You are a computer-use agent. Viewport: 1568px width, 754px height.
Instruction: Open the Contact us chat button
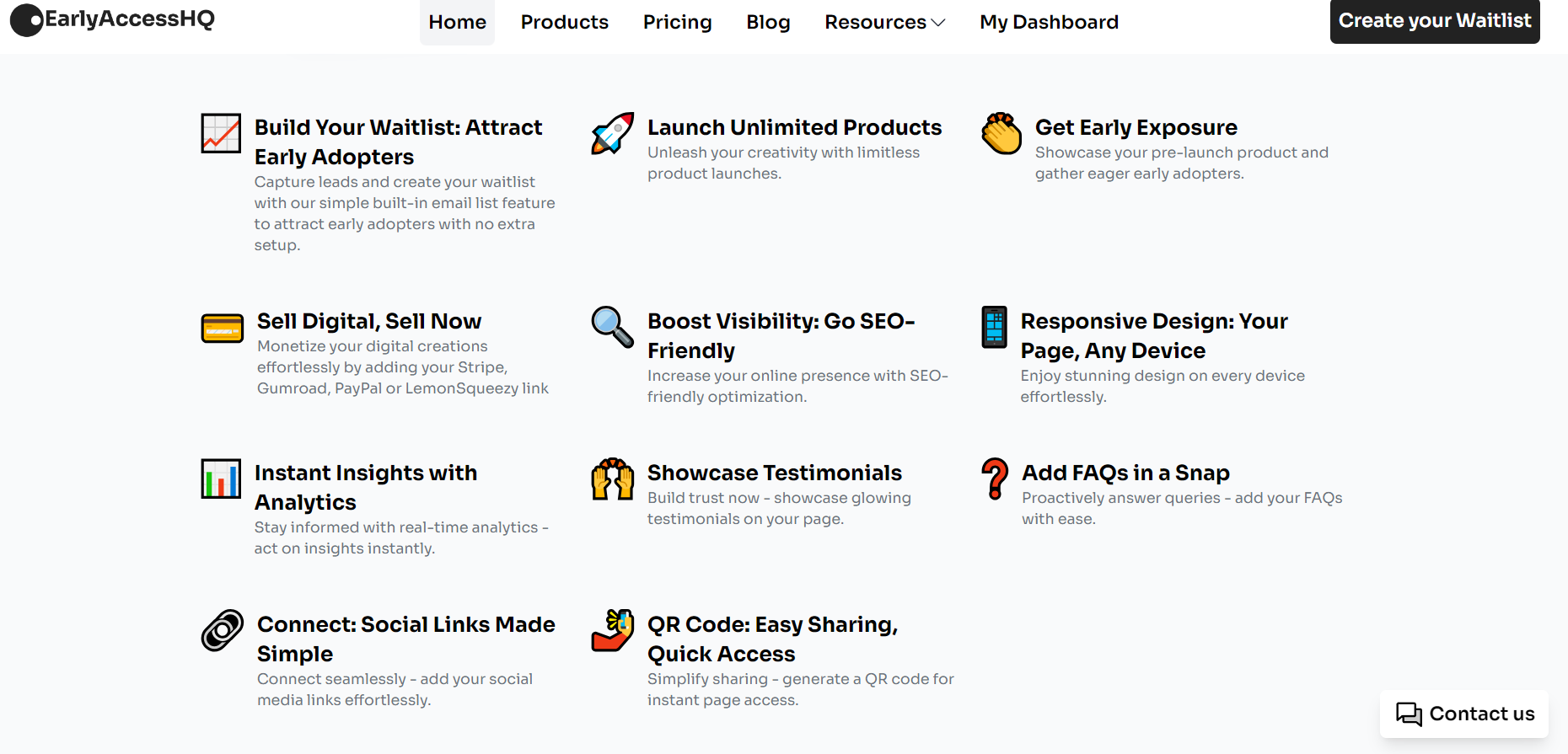[1464, 714]
